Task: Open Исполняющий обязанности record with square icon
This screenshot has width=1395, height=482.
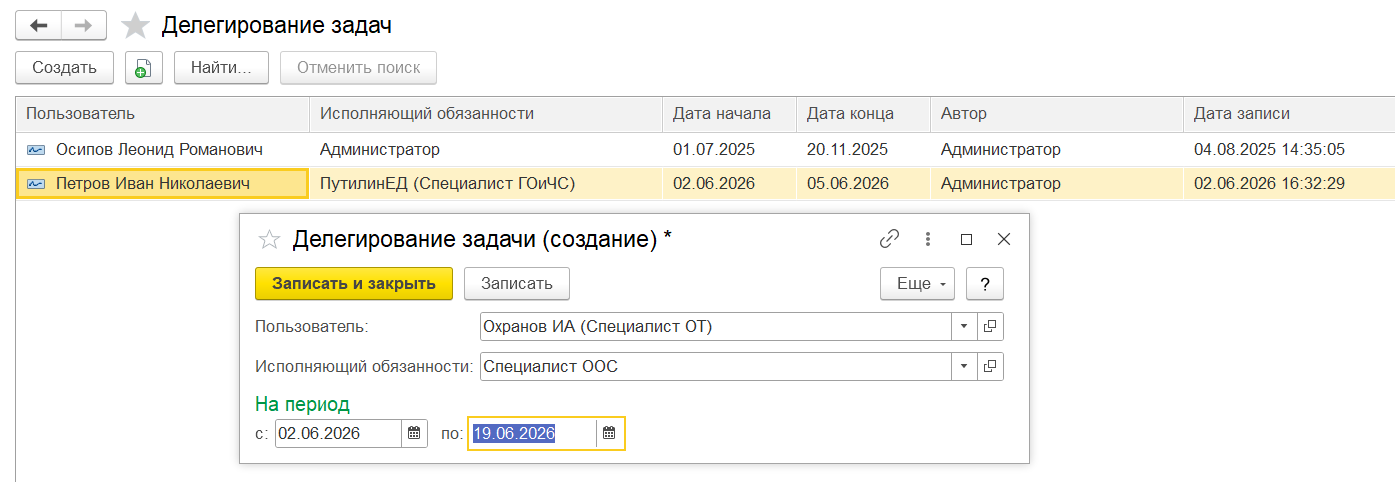Action: (x=990, y=366)
